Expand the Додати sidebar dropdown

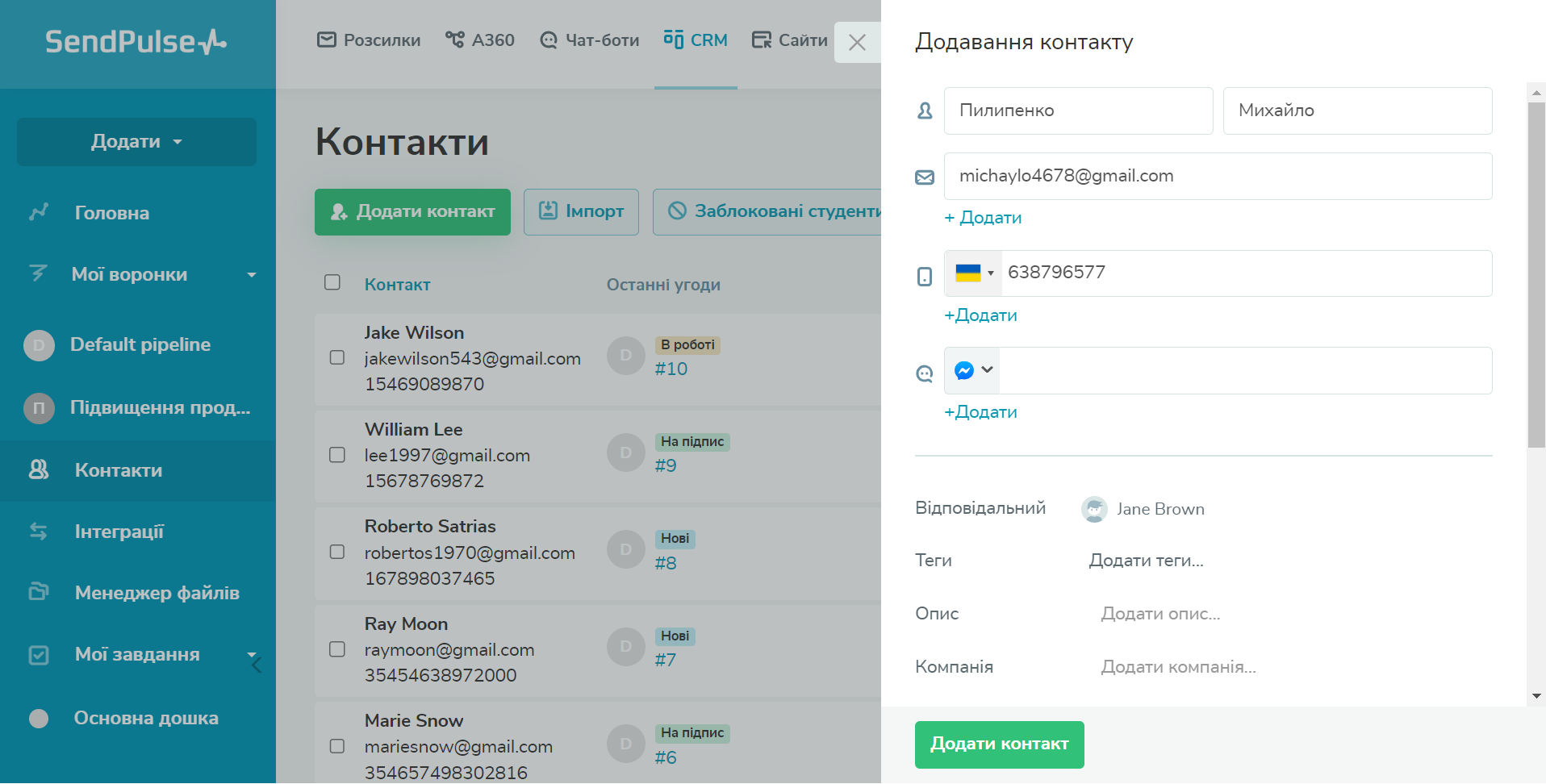136,142
